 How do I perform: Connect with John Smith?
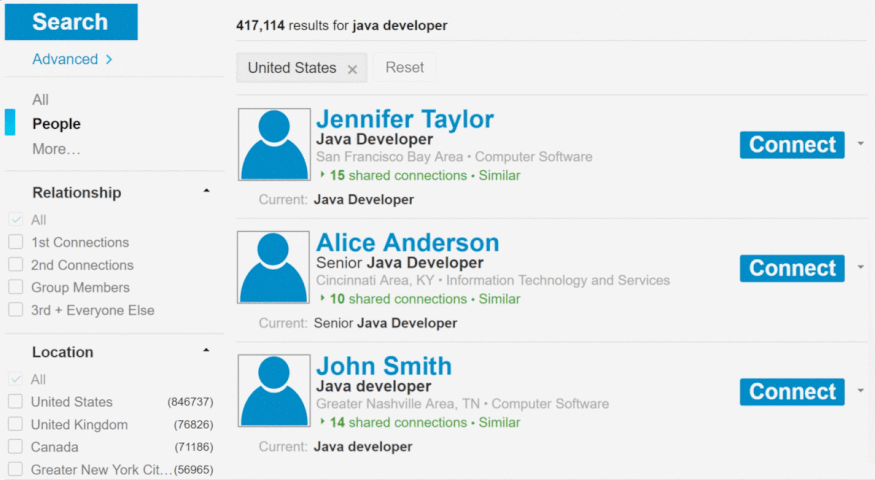[x=792, y=392]
